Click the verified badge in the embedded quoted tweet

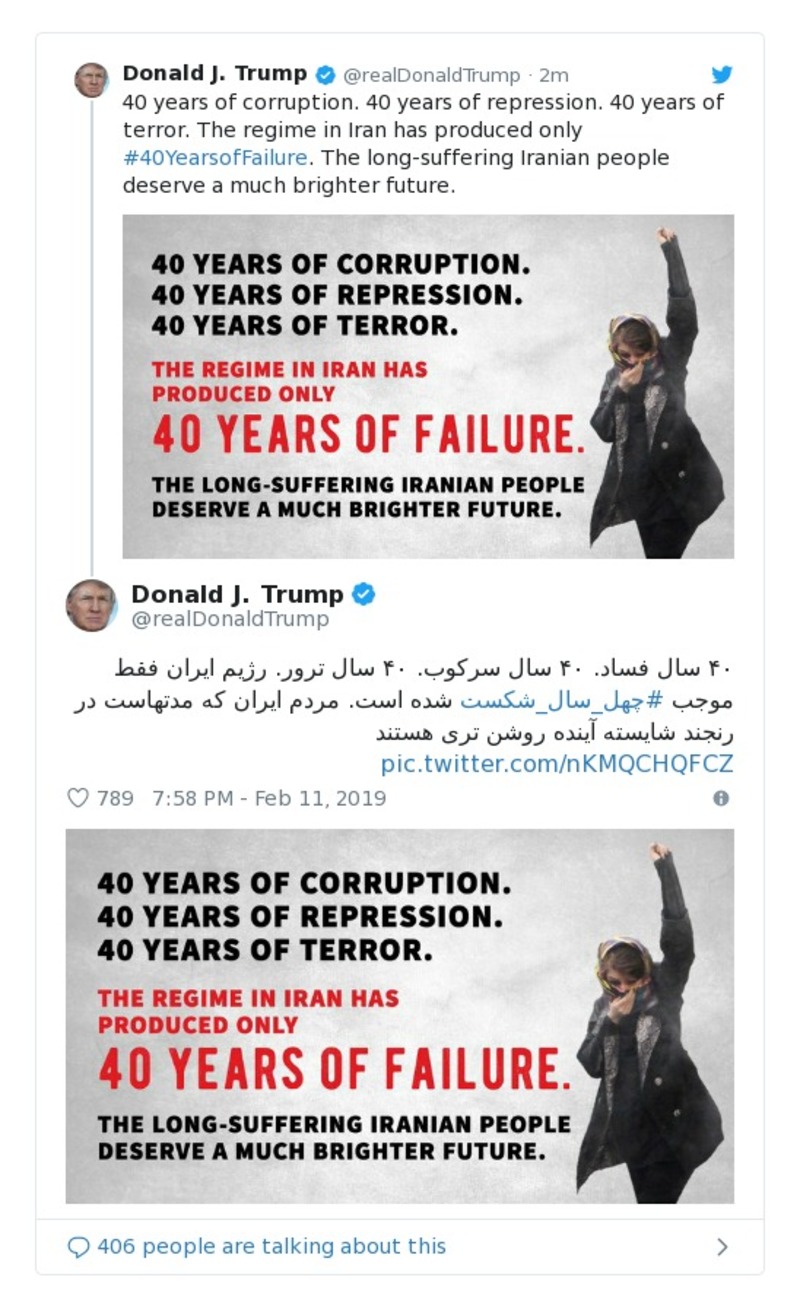pyautogui.click(x=362, y=593)
